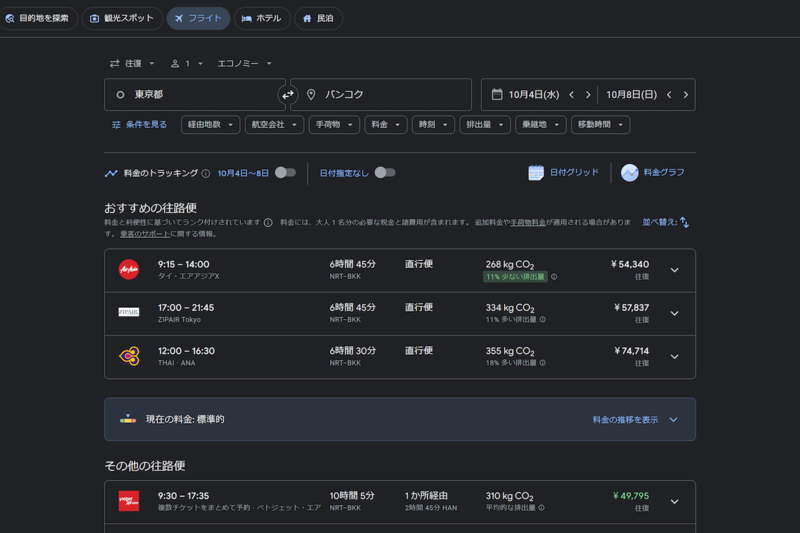Screen dimensions: 800x533
Task: Click the 料金グラフ button
Action: 653,173
